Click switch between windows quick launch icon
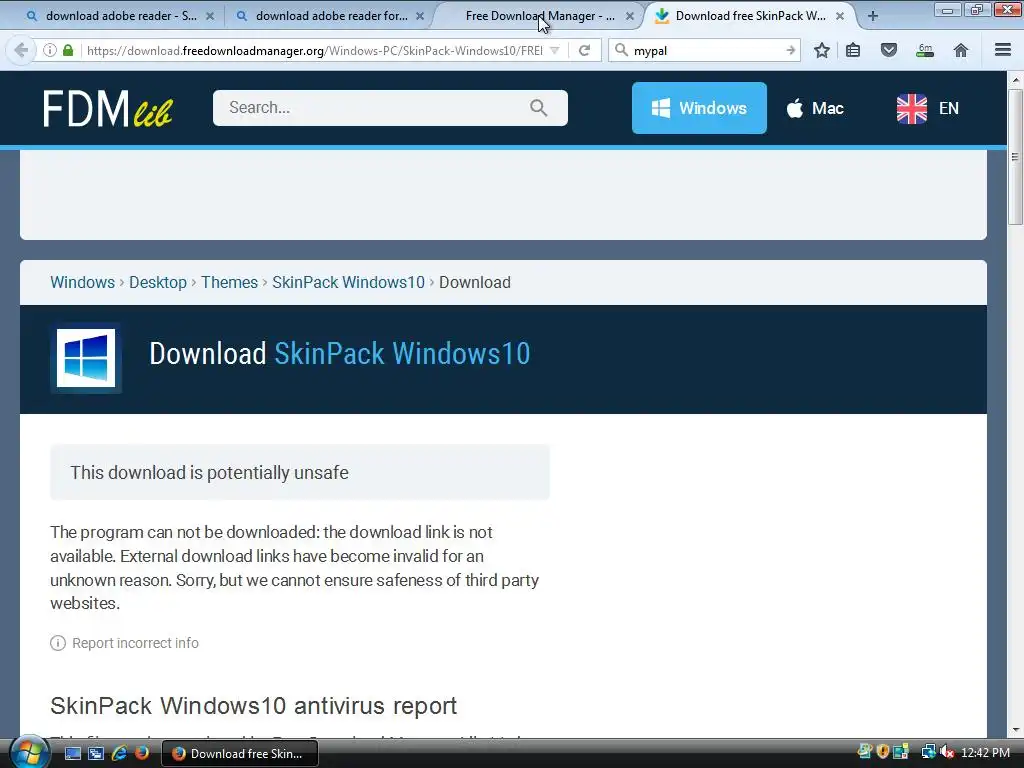The image size is (1024, 768). (x=96, y=753)
